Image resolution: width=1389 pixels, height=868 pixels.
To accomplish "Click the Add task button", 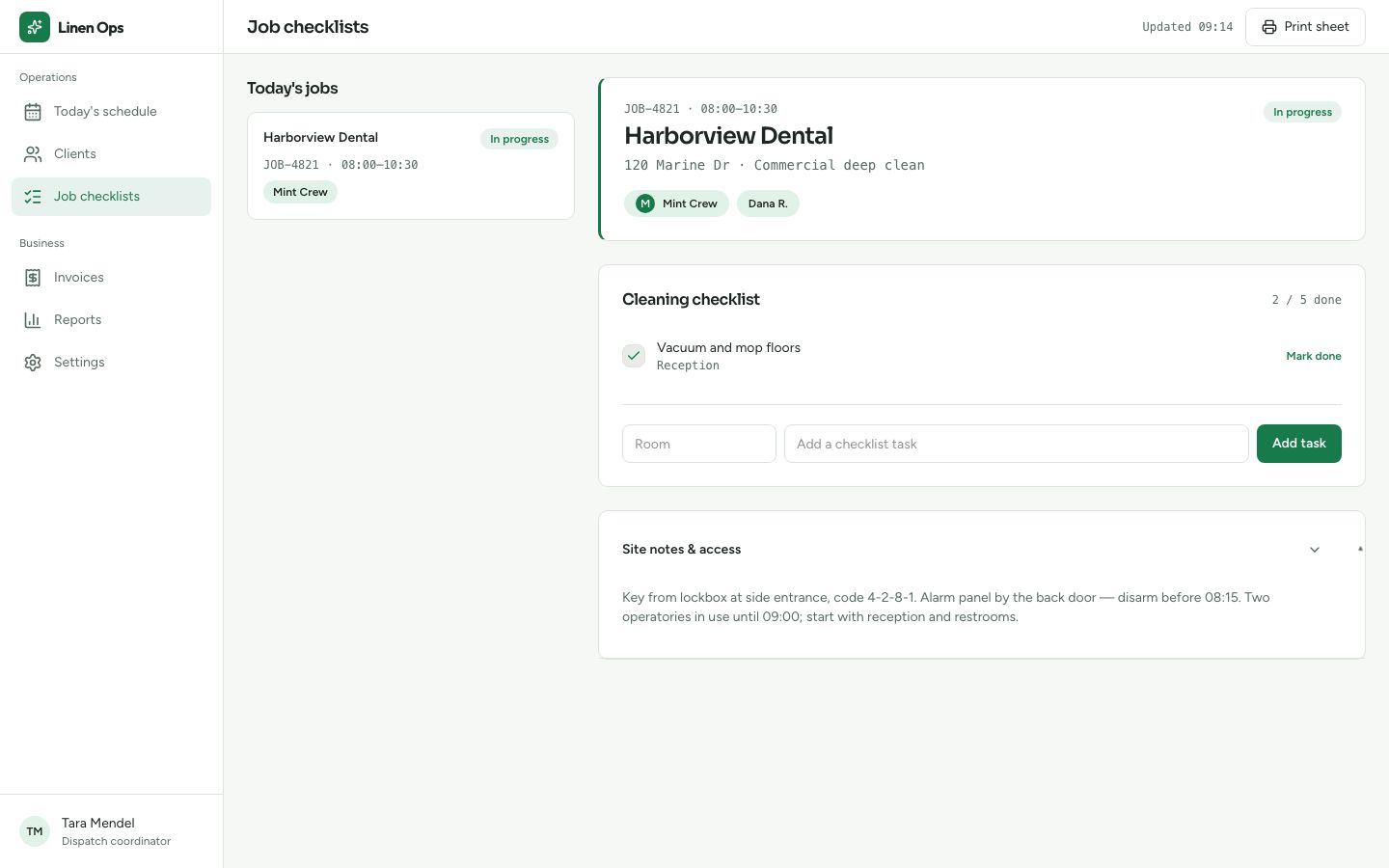I will click(x=1298, y=444).
